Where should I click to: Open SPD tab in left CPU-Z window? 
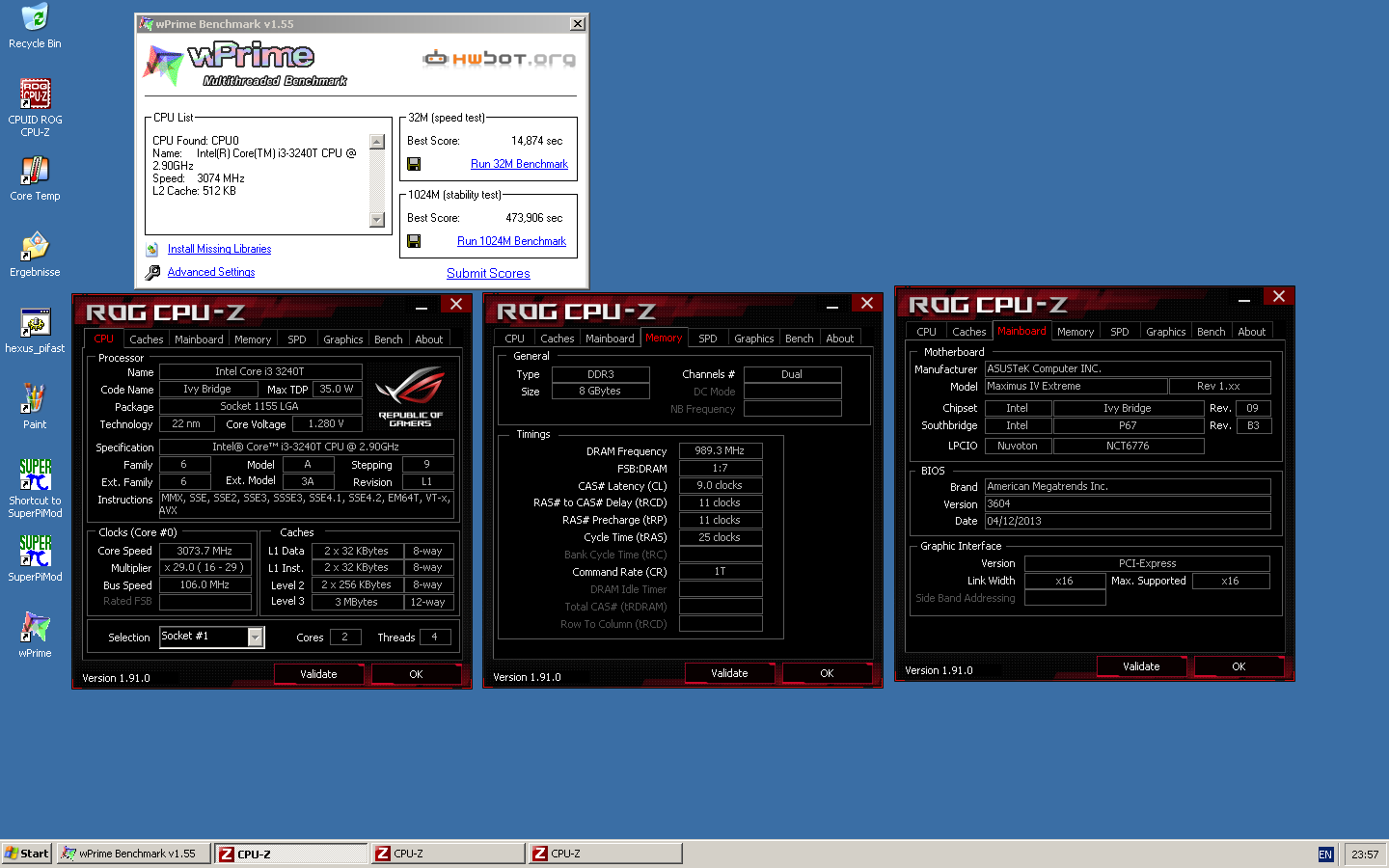[297, 339]
